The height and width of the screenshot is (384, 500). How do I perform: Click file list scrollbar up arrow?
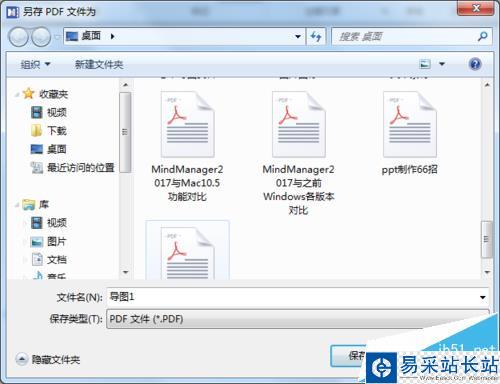[x=487, y=85]
